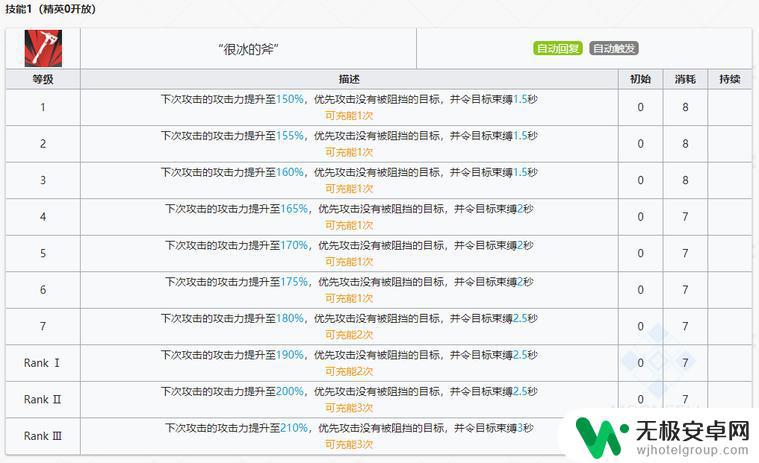Select level 1 cell in 等级 column
The image size is (759, 463).
coord(43,107)
